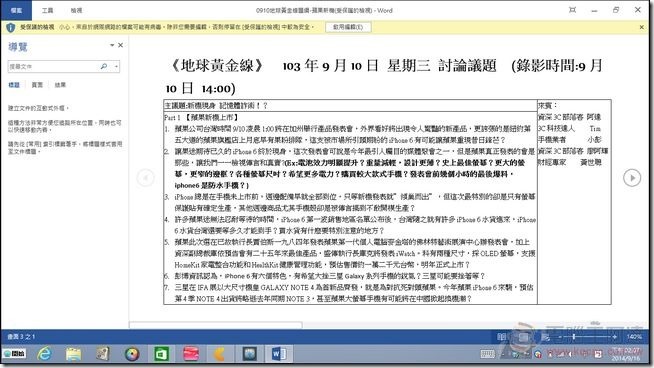Screen dimensions: 654x368
Task: Open the 檢視 (View) menu
Action: (76, 10)
